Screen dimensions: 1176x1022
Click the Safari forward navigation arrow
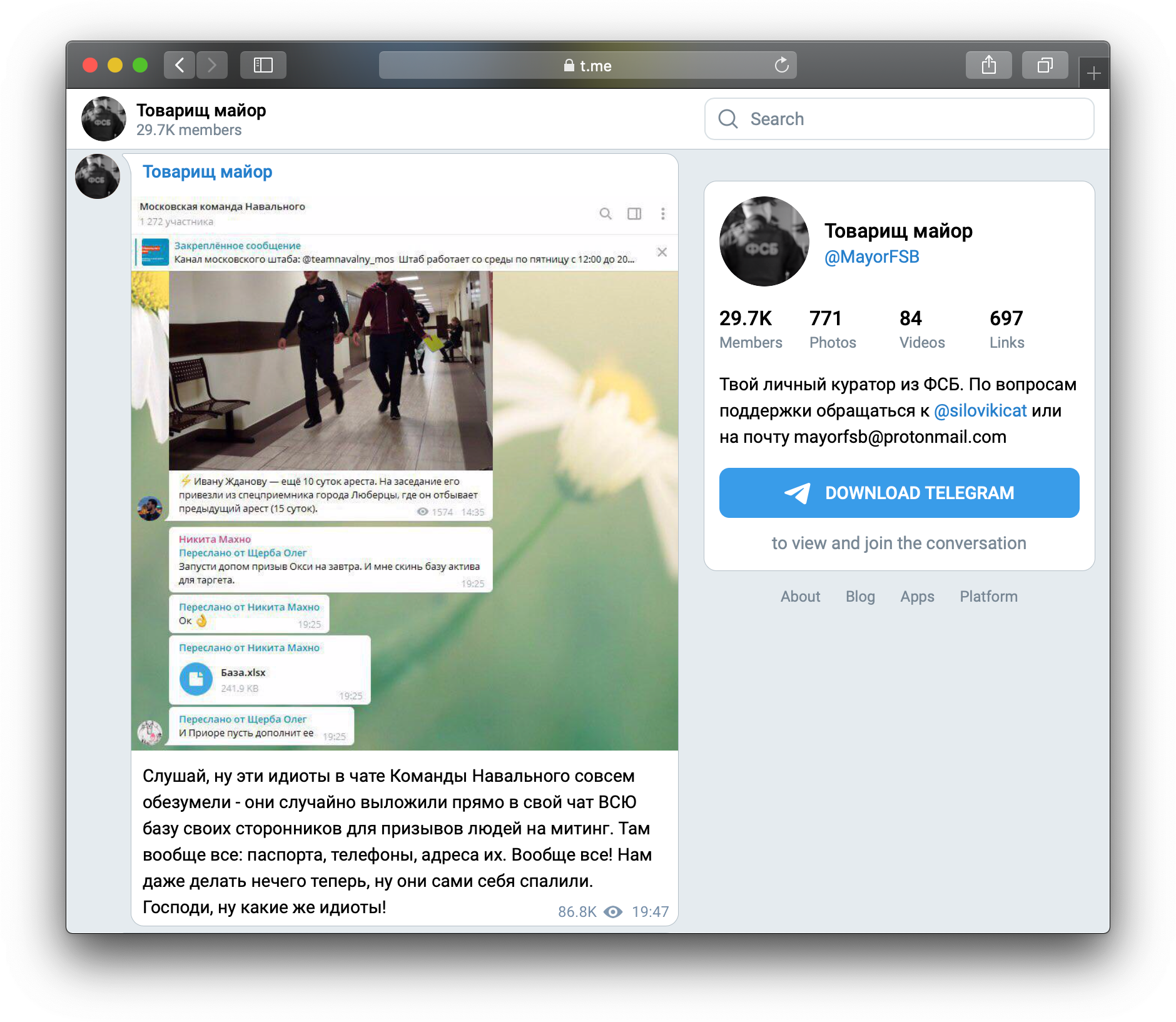(x=212, y=65)
